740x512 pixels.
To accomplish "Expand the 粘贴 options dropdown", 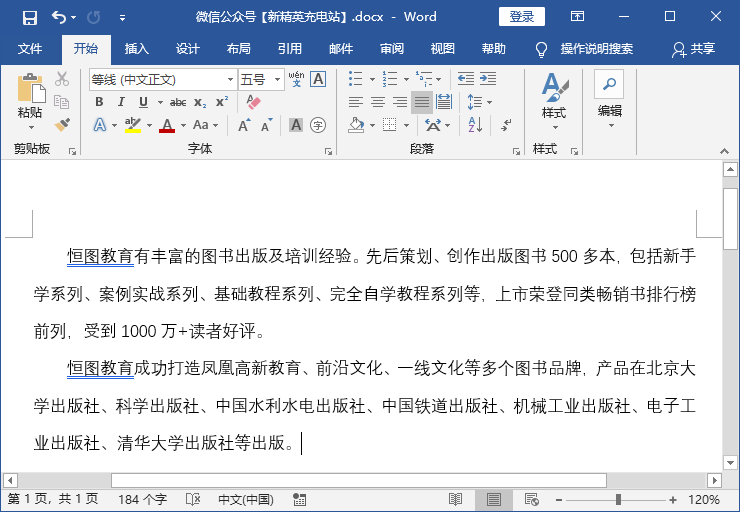I will point(31,127).
